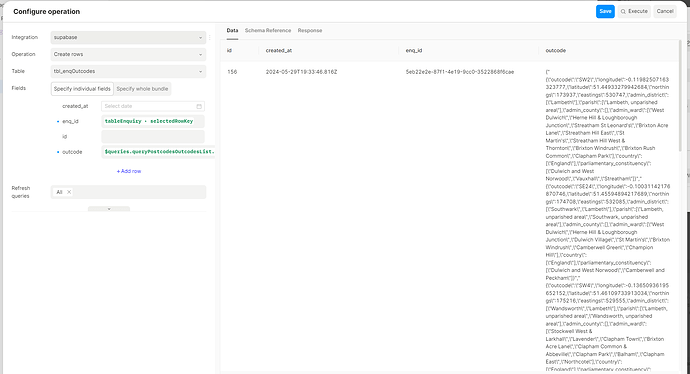Viewport: 690px width, 374px height.
Task: Switch to the Response tab
Action: click(x=310, y=30)
